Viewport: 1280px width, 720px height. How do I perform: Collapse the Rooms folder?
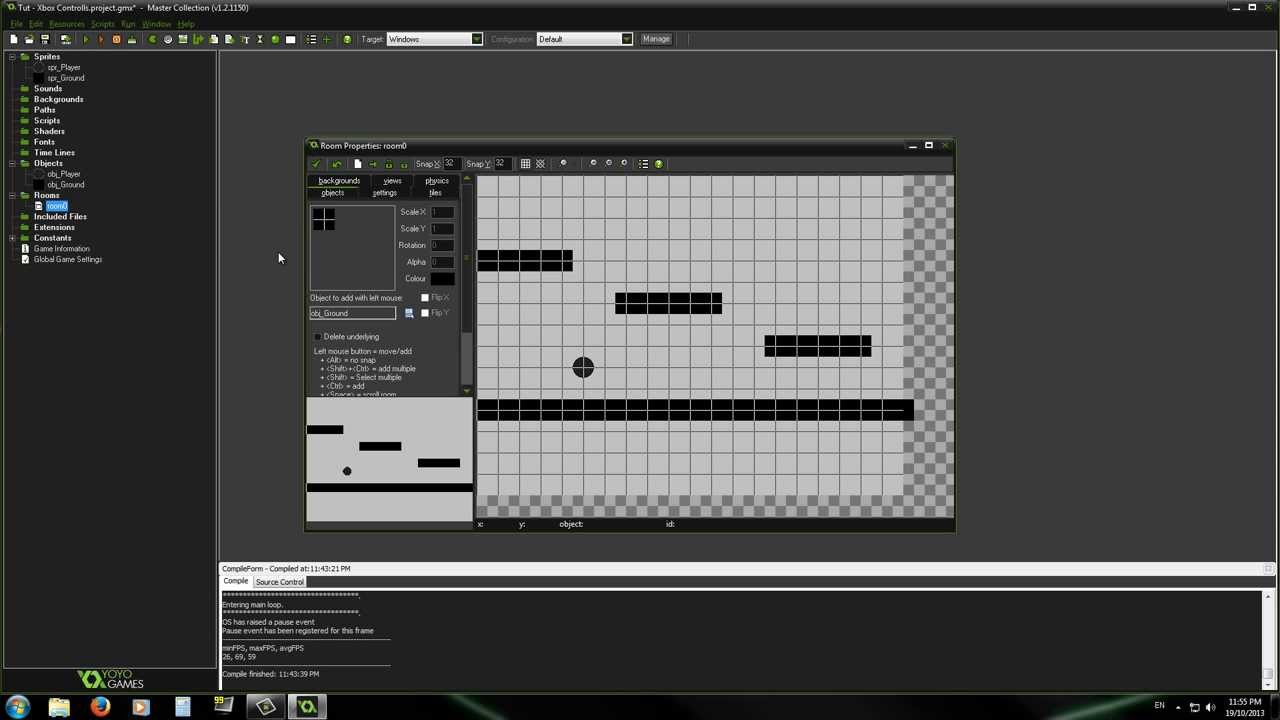coord(12,195)
